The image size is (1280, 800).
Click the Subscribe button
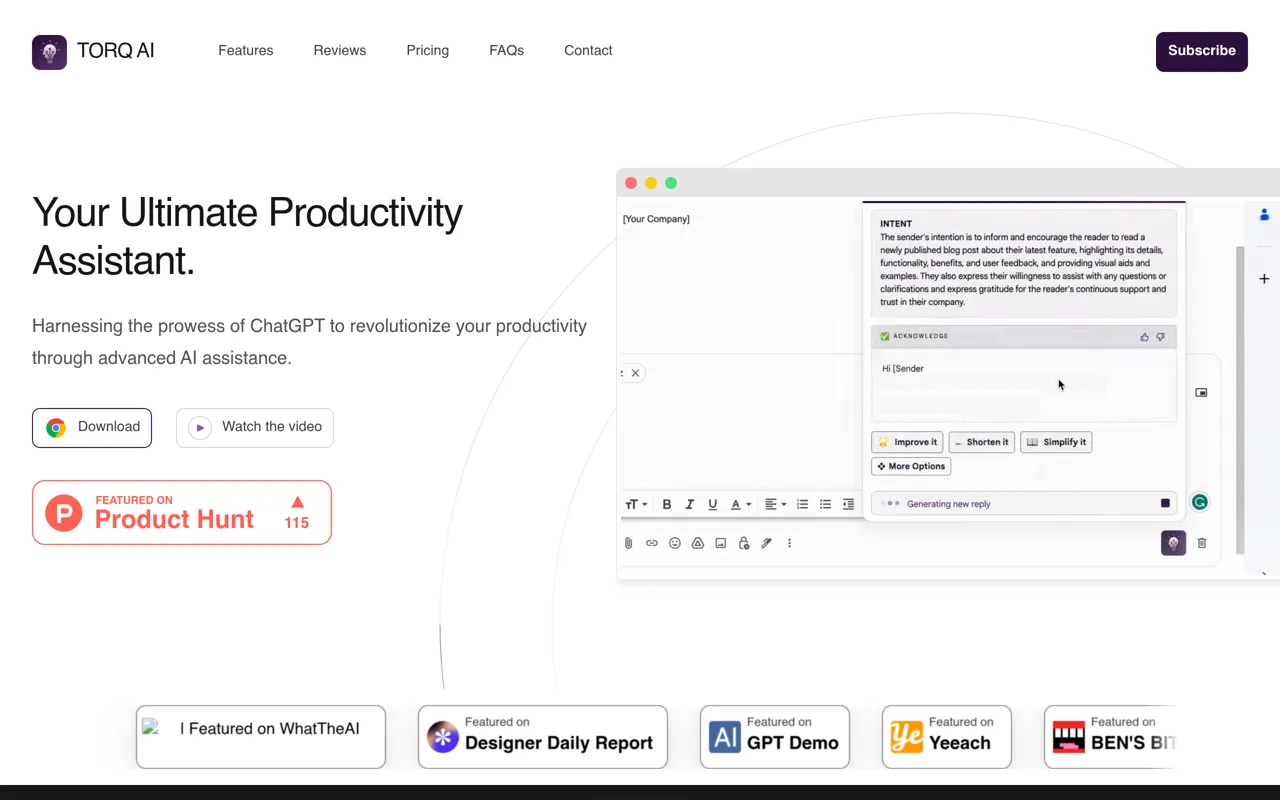click(x=1202, y=51)
